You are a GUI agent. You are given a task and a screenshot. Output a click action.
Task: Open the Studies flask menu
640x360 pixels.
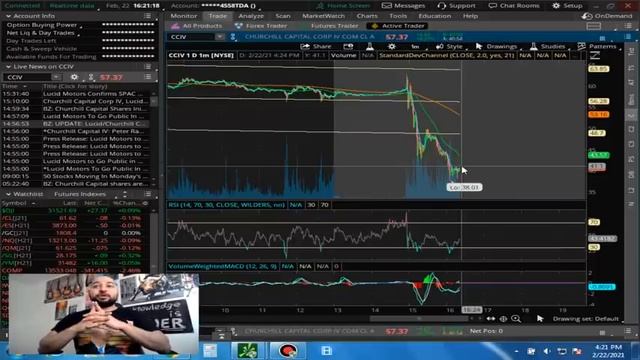click(548, 47)
